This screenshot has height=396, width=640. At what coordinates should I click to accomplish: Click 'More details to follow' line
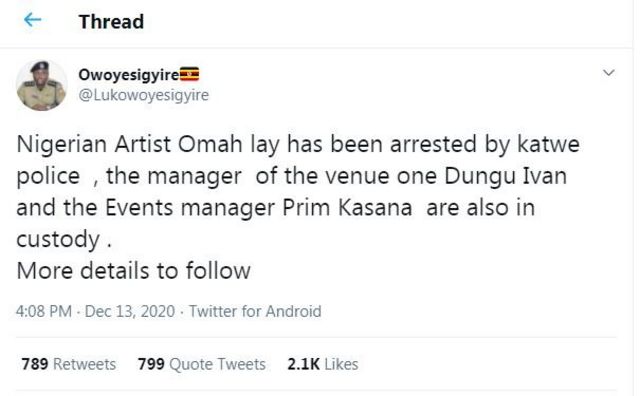pos(133,271)
